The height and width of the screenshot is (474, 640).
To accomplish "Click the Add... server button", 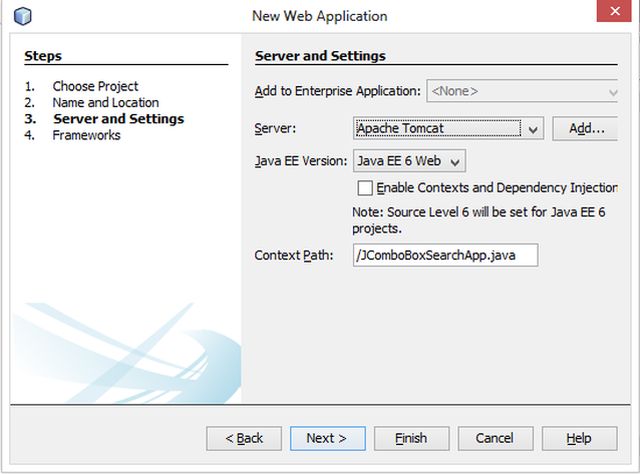I will click(x=585, y=129).
